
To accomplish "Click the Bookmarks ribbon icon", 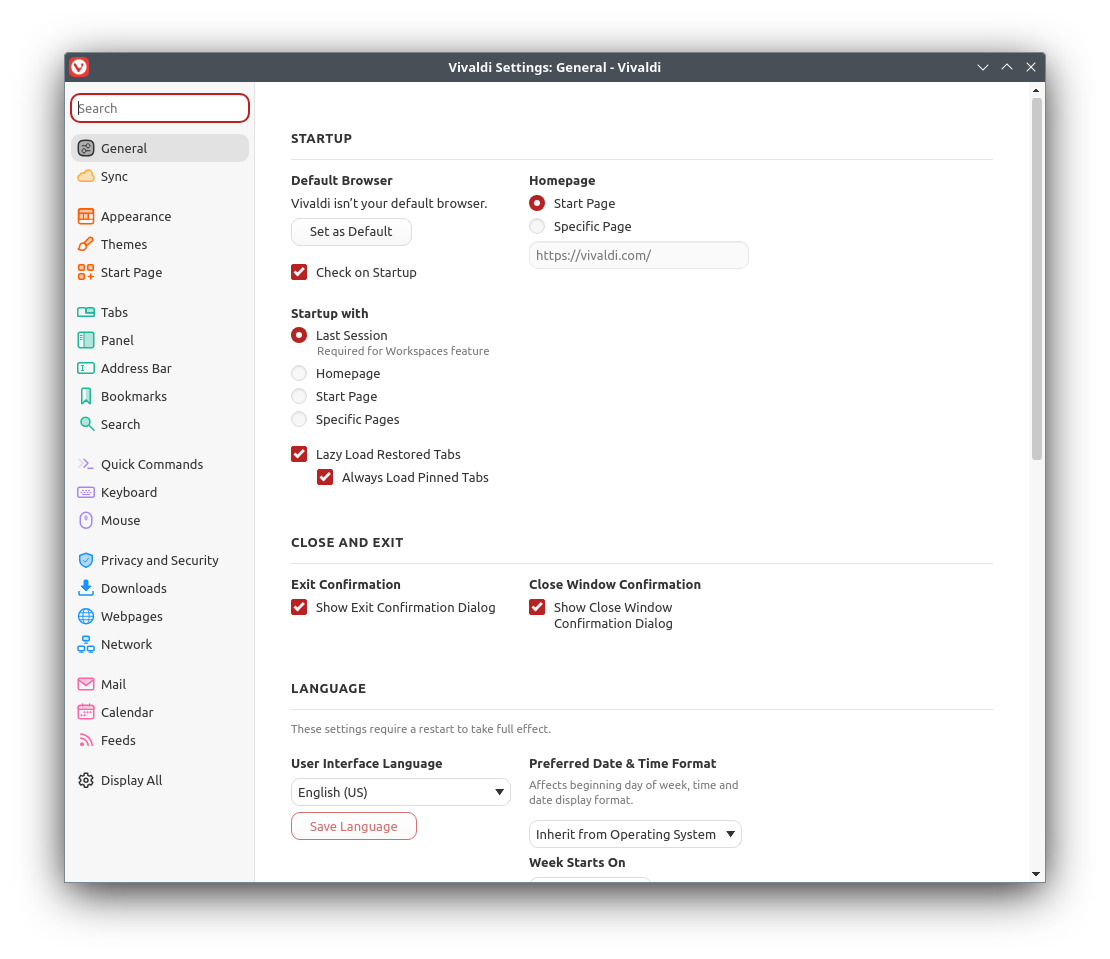I will (x=86, y=396).
